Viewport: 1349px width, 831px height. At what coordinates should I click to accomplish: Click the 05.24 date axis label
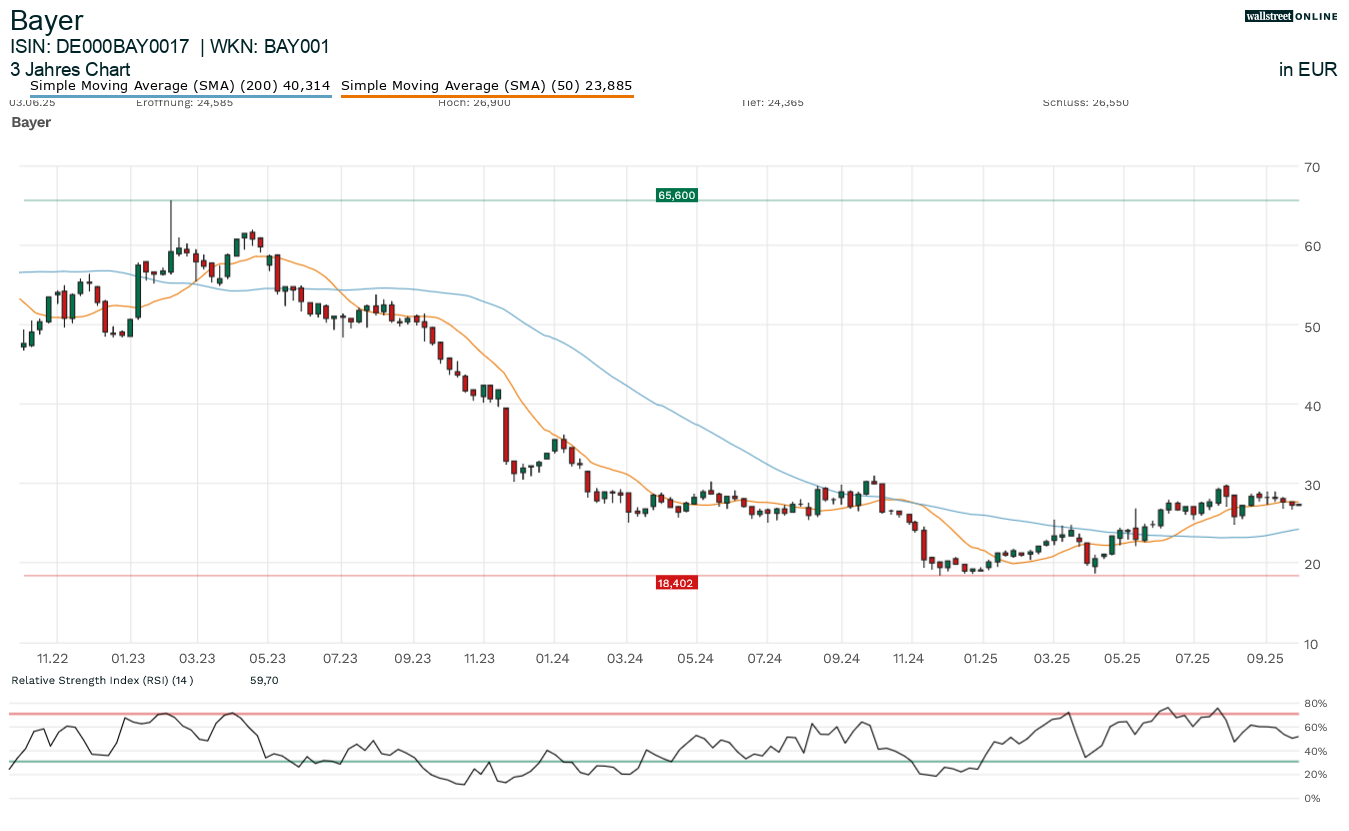tap(695, 658)
